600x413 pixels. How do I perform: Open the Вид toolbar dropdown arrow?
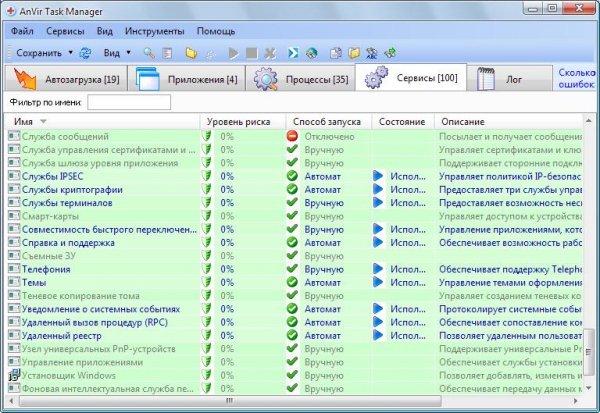click(129, 52)
